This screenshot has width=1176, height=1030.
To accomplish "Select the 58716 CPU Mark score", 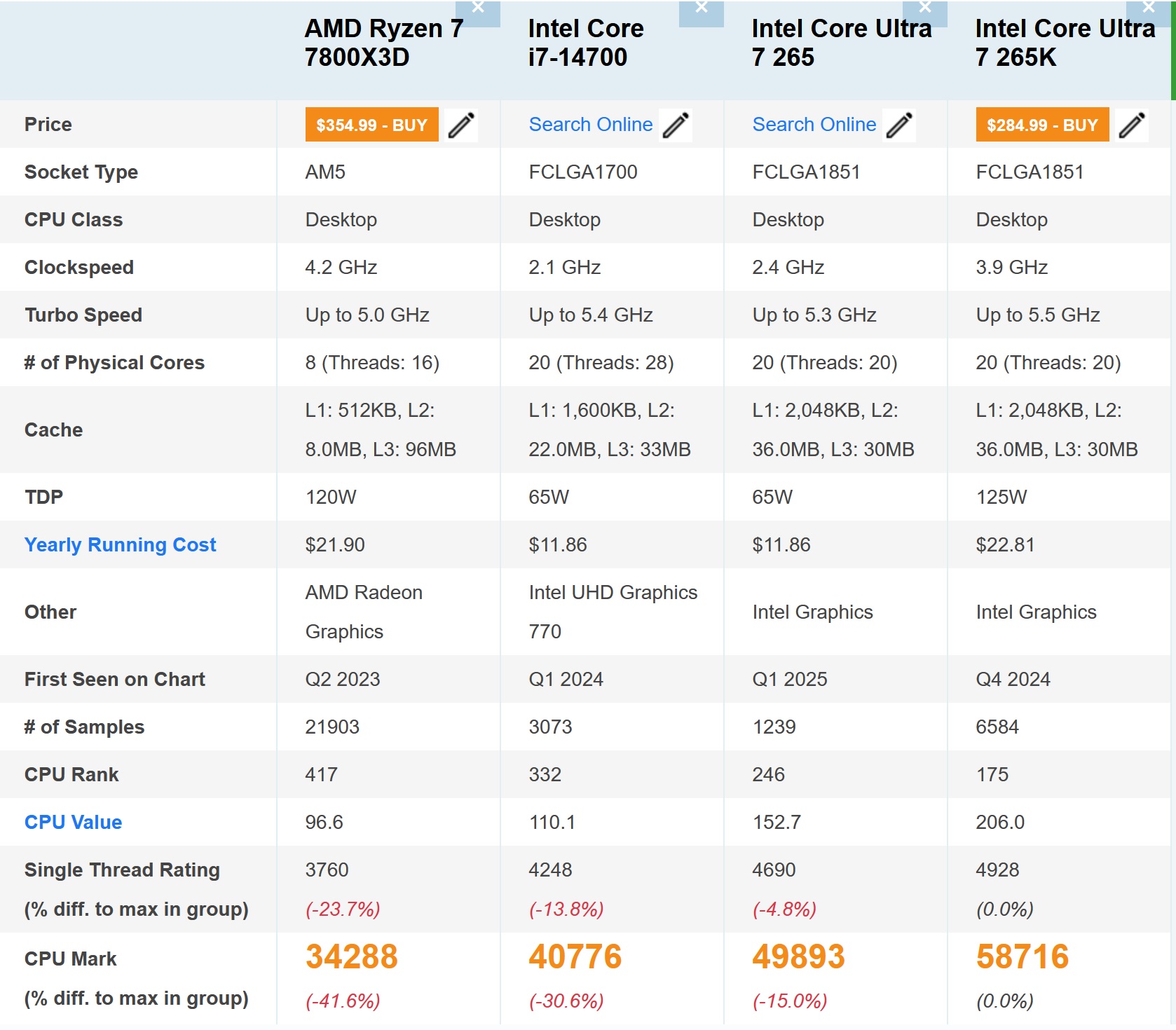I will click(1023, 957).
